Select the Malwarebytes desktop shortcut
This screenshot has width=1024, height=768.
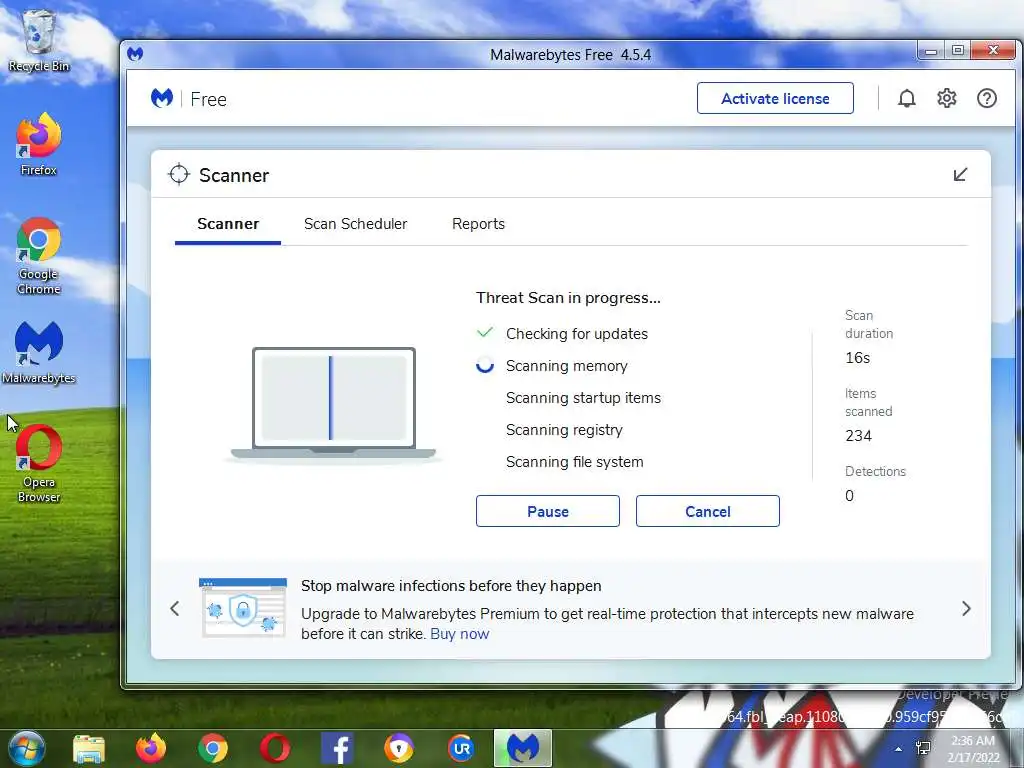[x=39, y=353]
